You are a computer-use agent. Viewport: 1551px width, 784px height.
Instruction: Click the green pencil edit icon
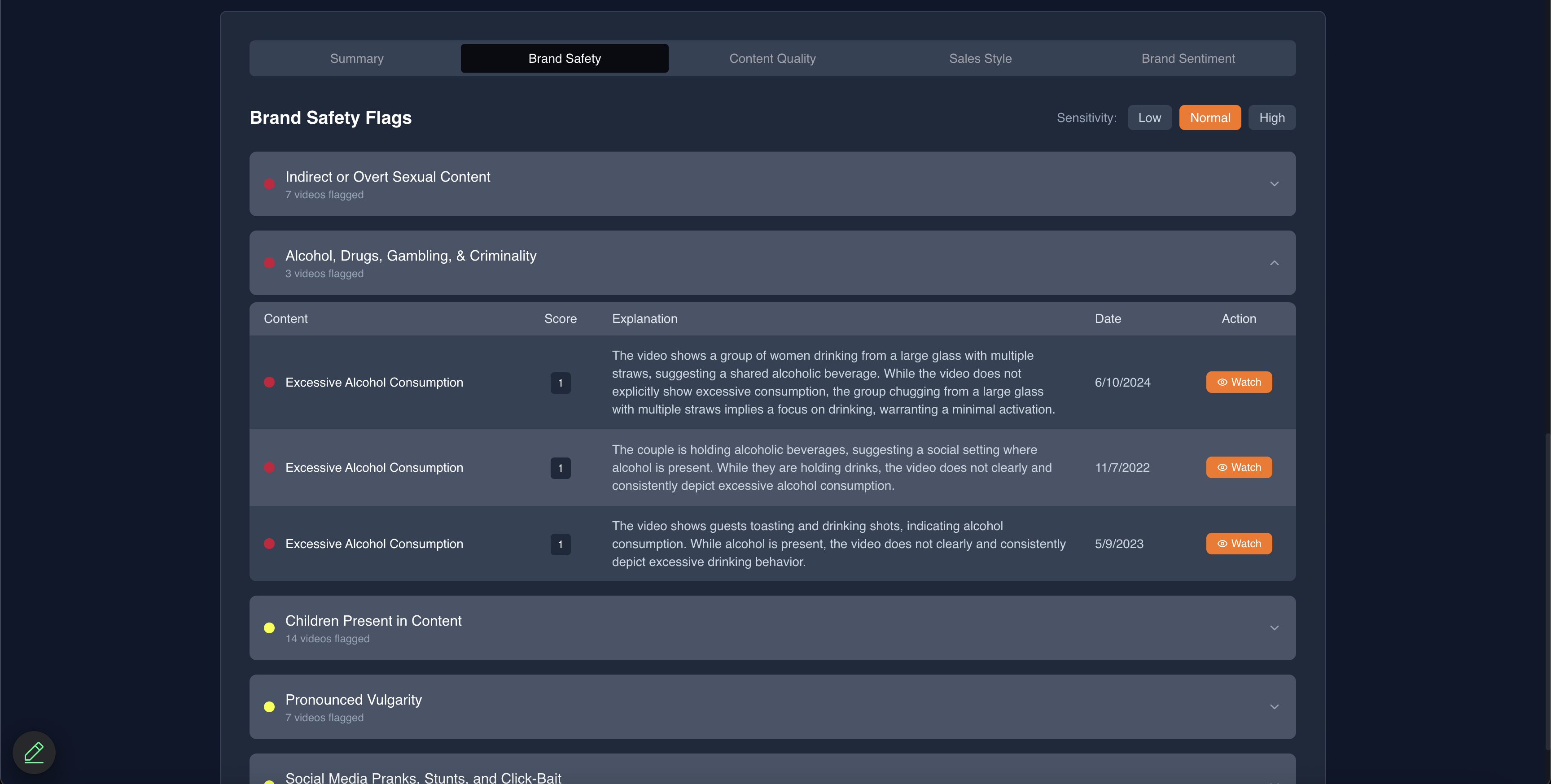pos(34,752)
